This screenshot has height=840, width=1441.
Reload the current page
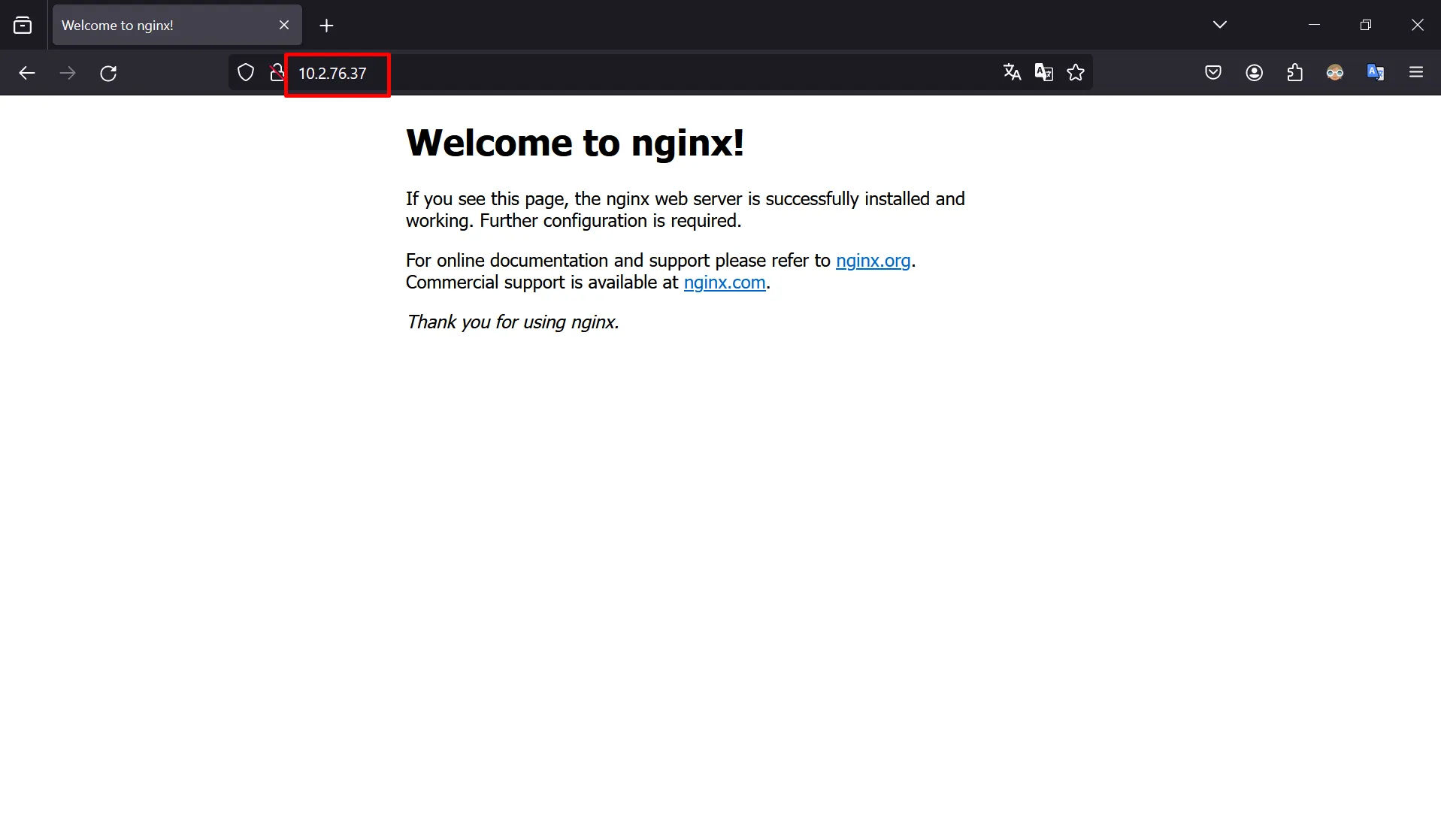tap(108, 73)
